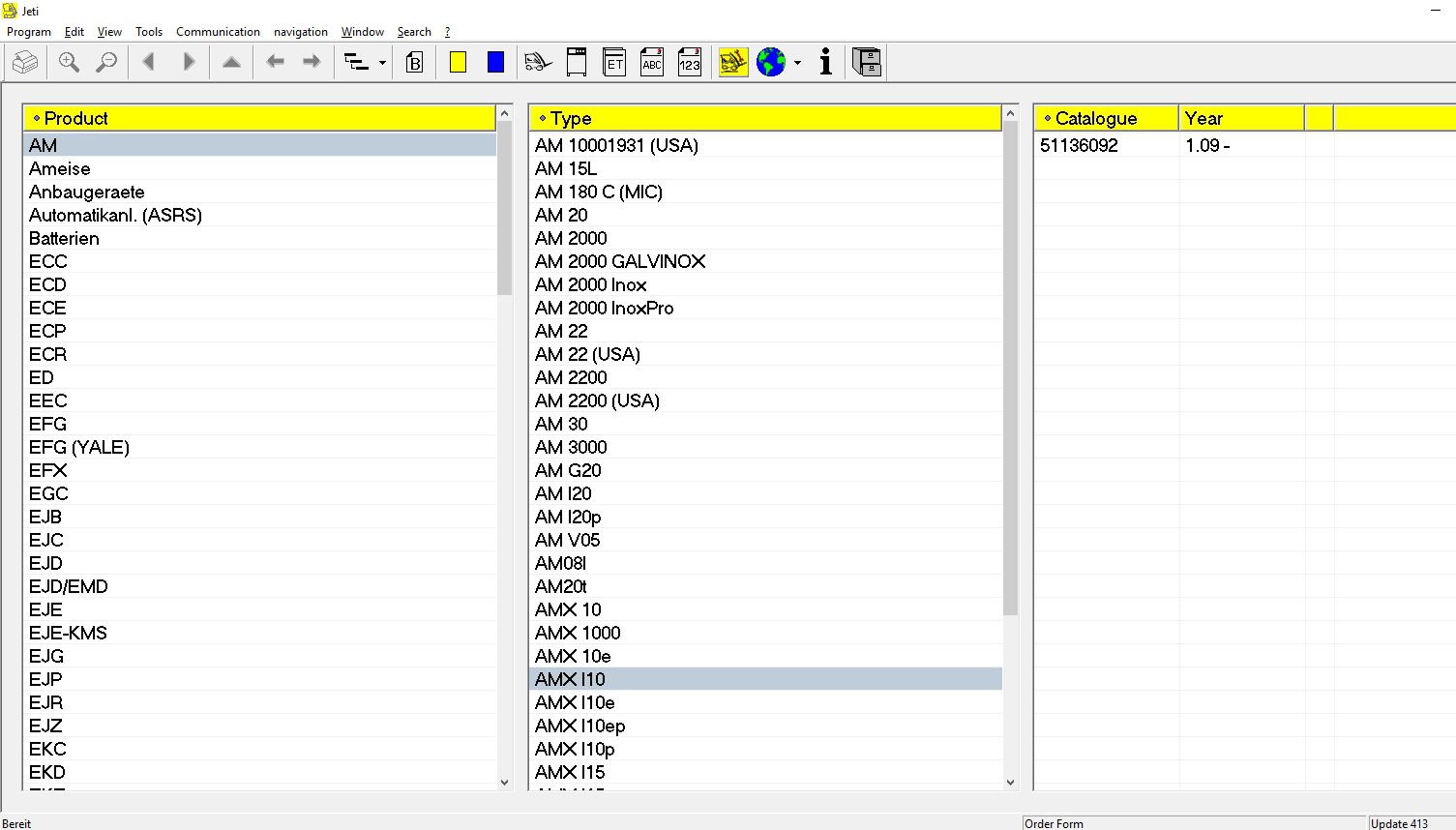Screen dimensions: 1456x830
Task: Open the ET parts catalogue icon
Action: click(x=614, y=63)
